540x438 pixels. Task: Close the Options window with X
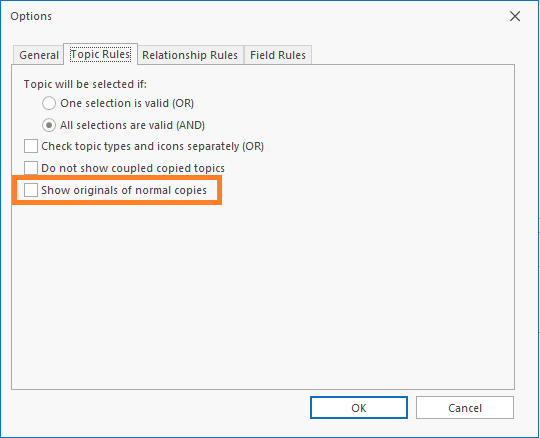click(x=515, y=16)
